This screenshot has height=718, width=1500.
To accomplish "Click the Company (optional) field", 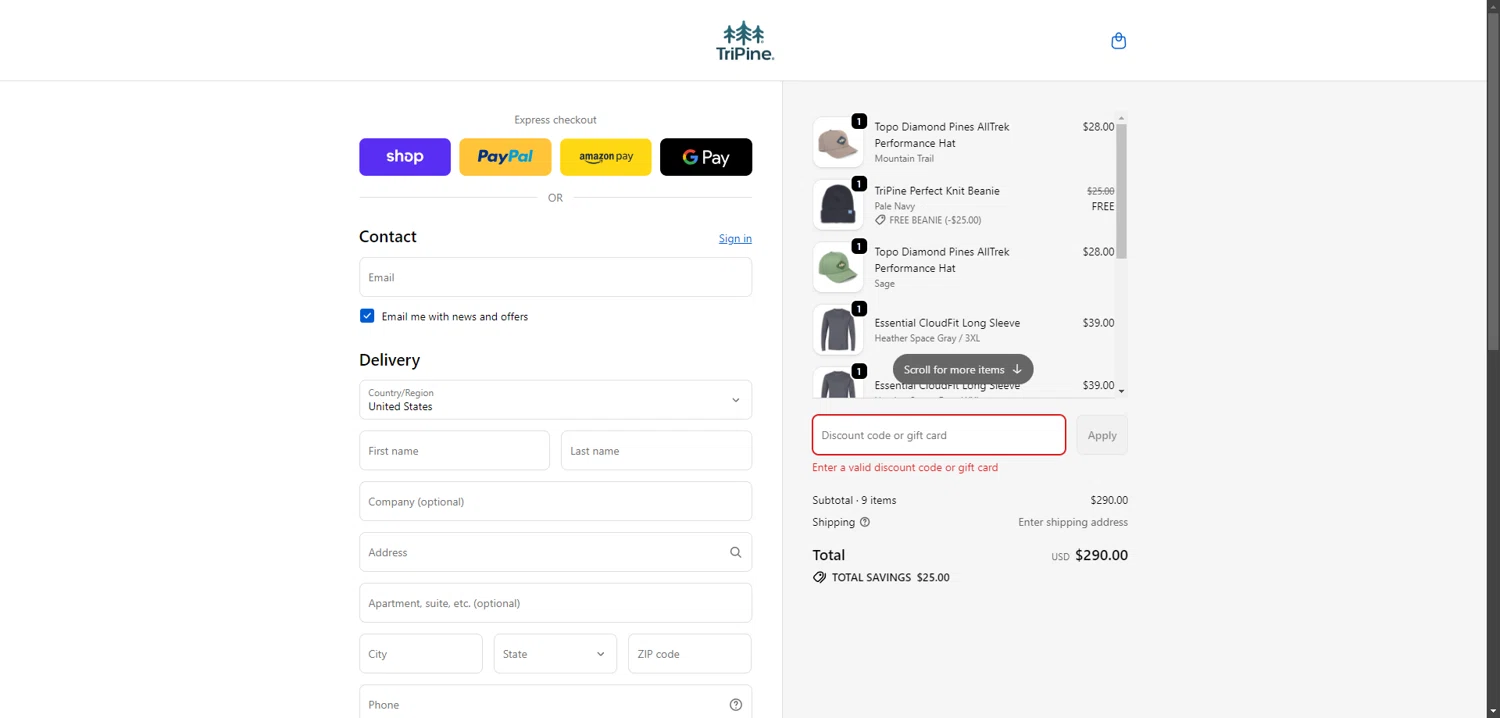I will pos(555,502).
